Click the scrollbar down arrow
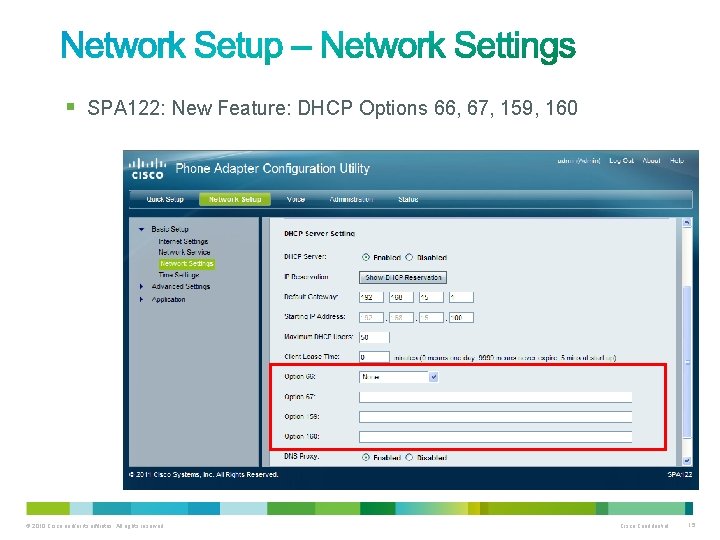The height and width of the screenshot is (540, 720). pos(687,461)
